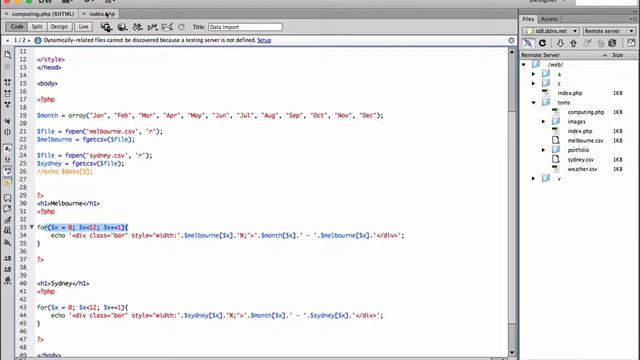Click Connect to Remote Server icon
640x360 pixels.
tap(528, 43)
